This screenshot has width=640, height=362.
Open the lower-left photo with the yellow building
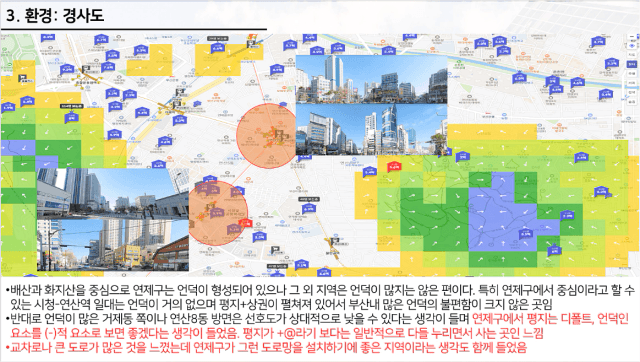[113, 245]
